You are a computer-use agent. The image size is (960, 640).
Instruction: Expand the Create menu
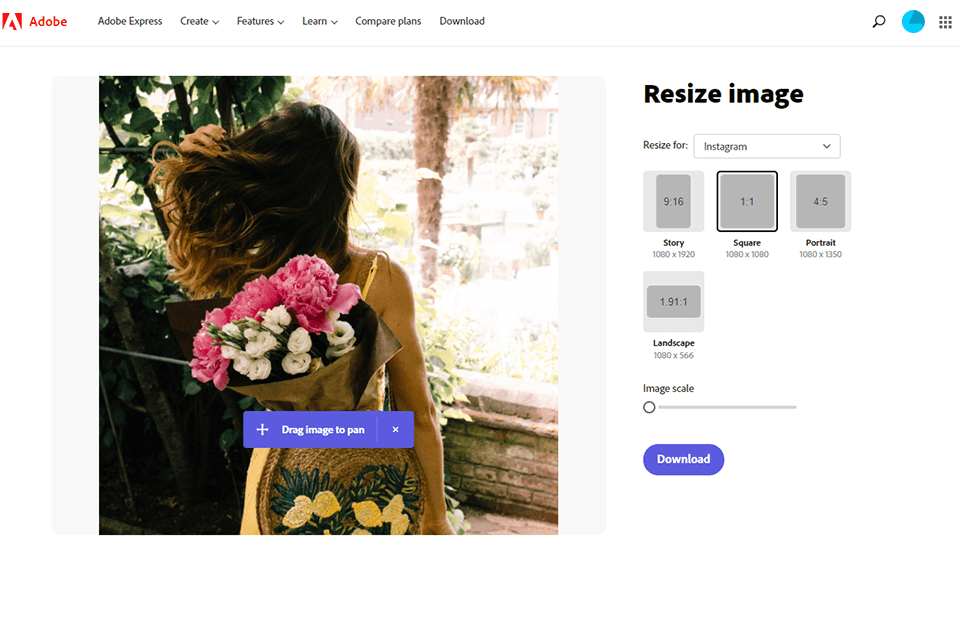199,21
